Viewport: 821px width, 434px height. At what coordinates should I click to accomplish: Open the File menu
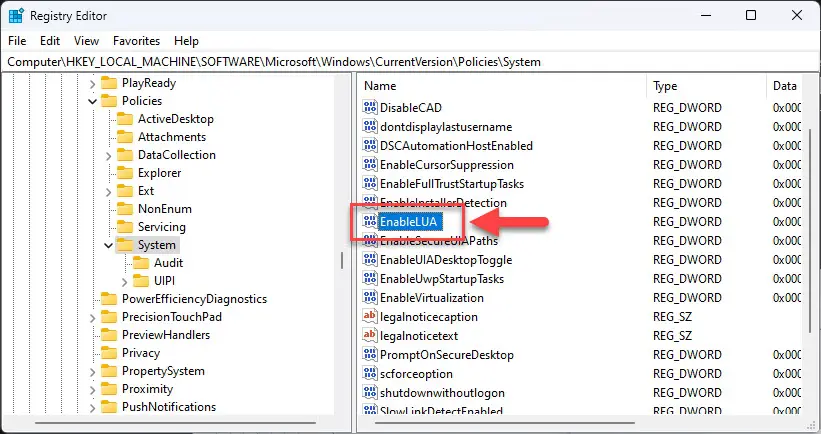pyautogui.click(x=17, y=41)
